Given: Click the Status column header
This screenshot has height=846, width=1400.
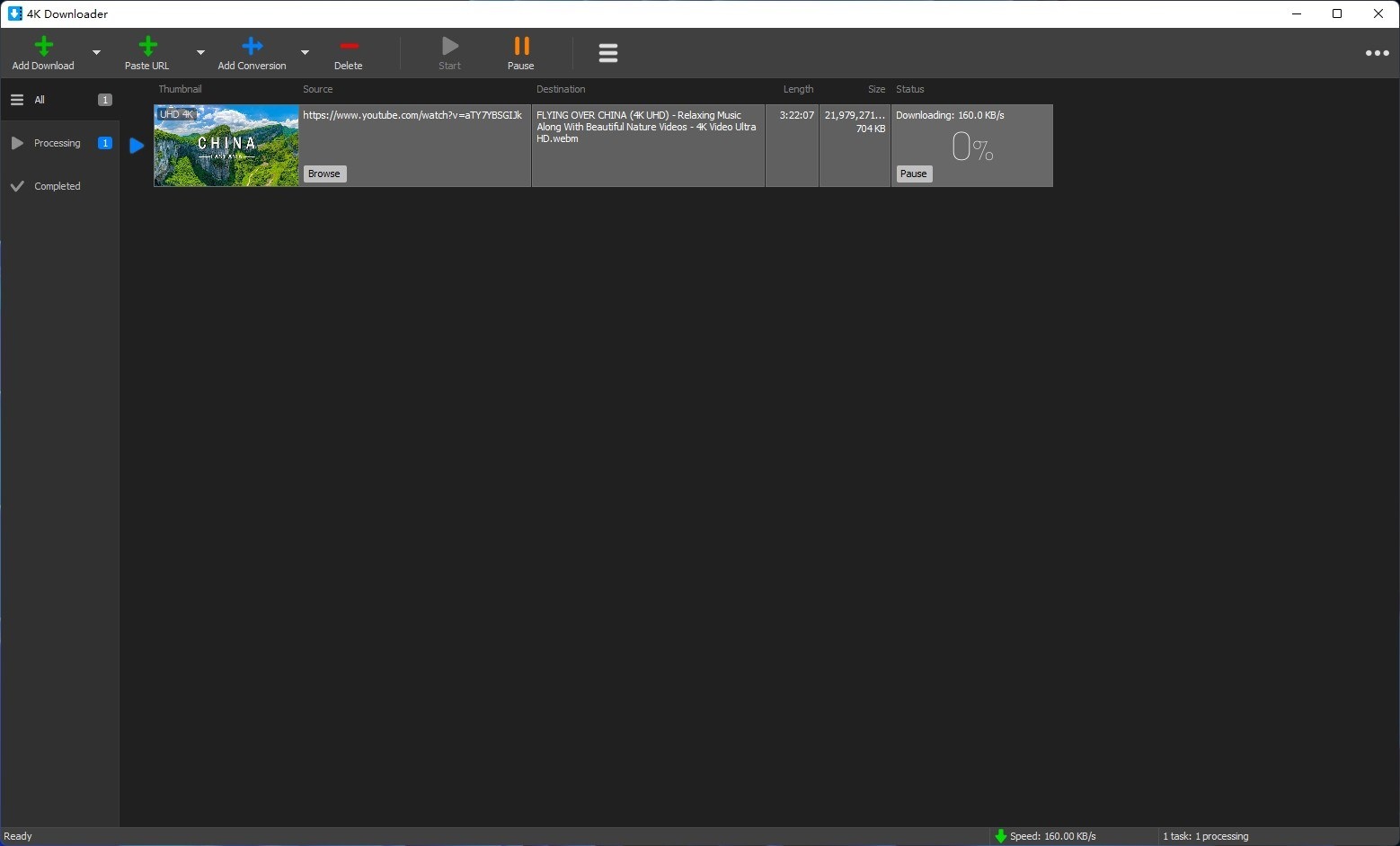Looking at the screenshot, I should click(x=910, y=89).
